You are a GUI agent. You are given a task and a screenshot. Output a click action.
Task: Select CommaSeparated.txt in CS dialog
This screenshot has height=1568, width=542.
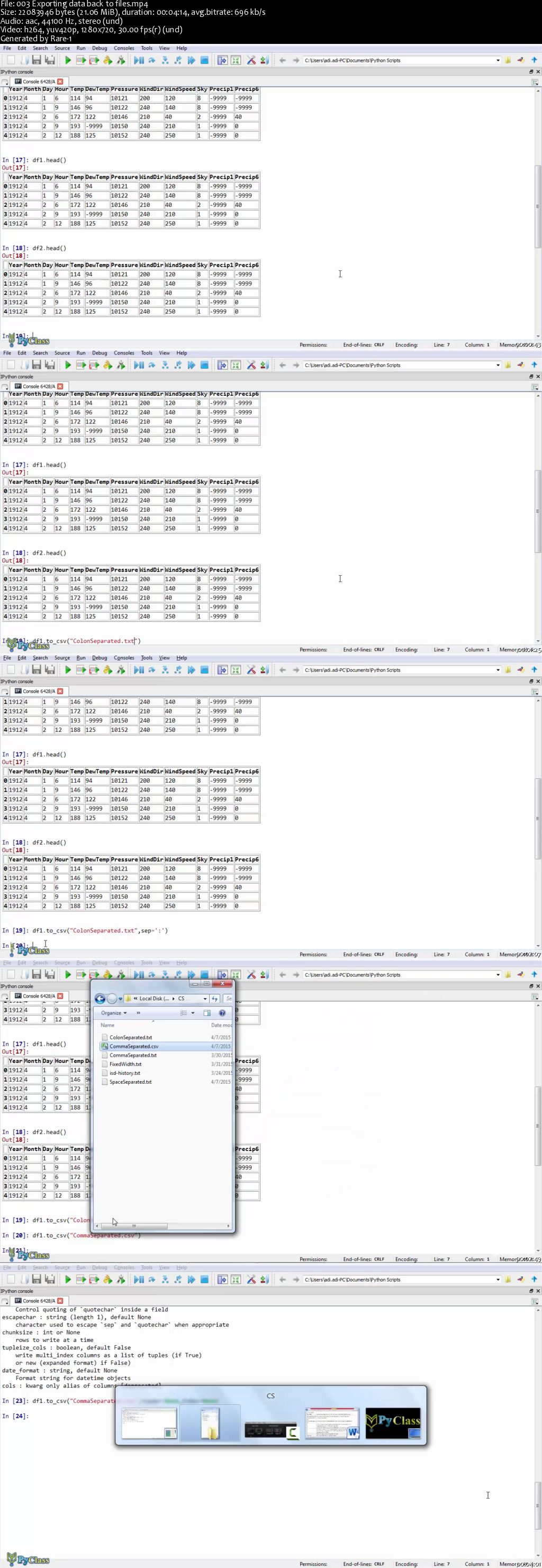click(133, 1055)
